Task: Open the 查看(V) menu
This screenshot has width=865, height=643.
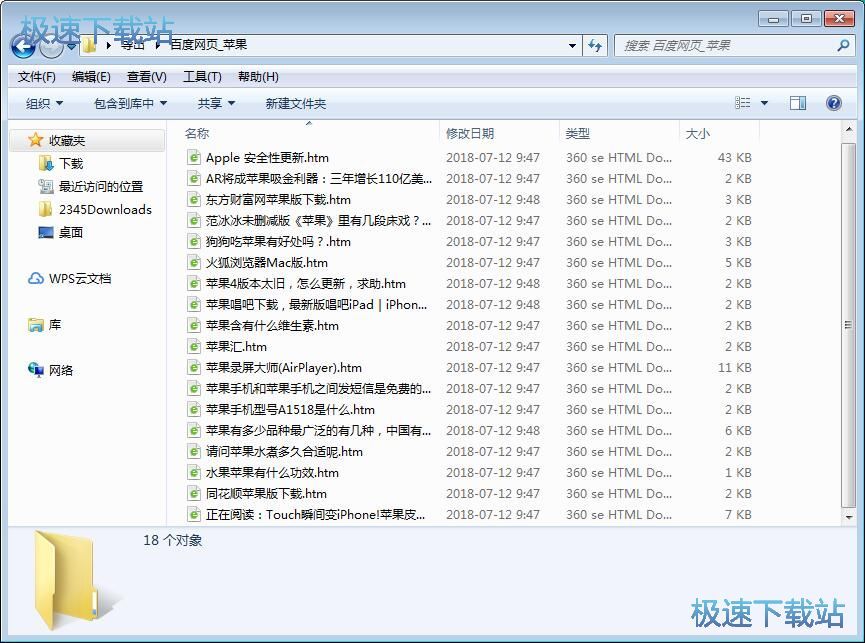Action: pyautogui.click(x=146, y=77)
